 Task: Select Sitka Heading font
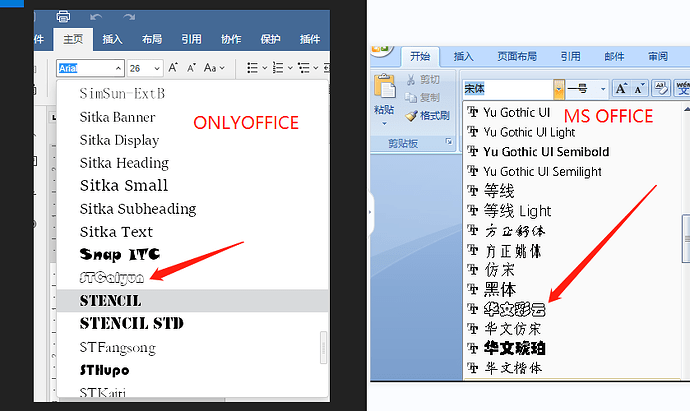pos(193,163)
